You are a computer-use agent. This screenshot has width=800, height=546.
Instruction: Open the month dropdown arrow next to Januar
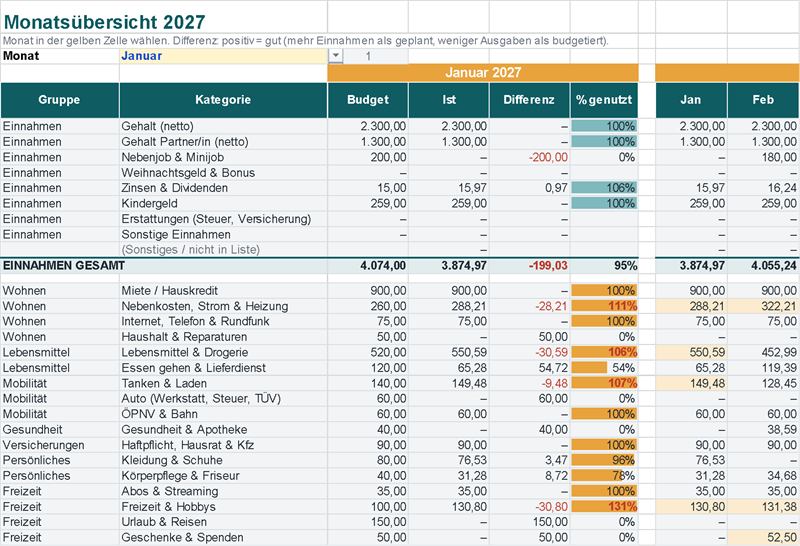click(x=335, y=56)
